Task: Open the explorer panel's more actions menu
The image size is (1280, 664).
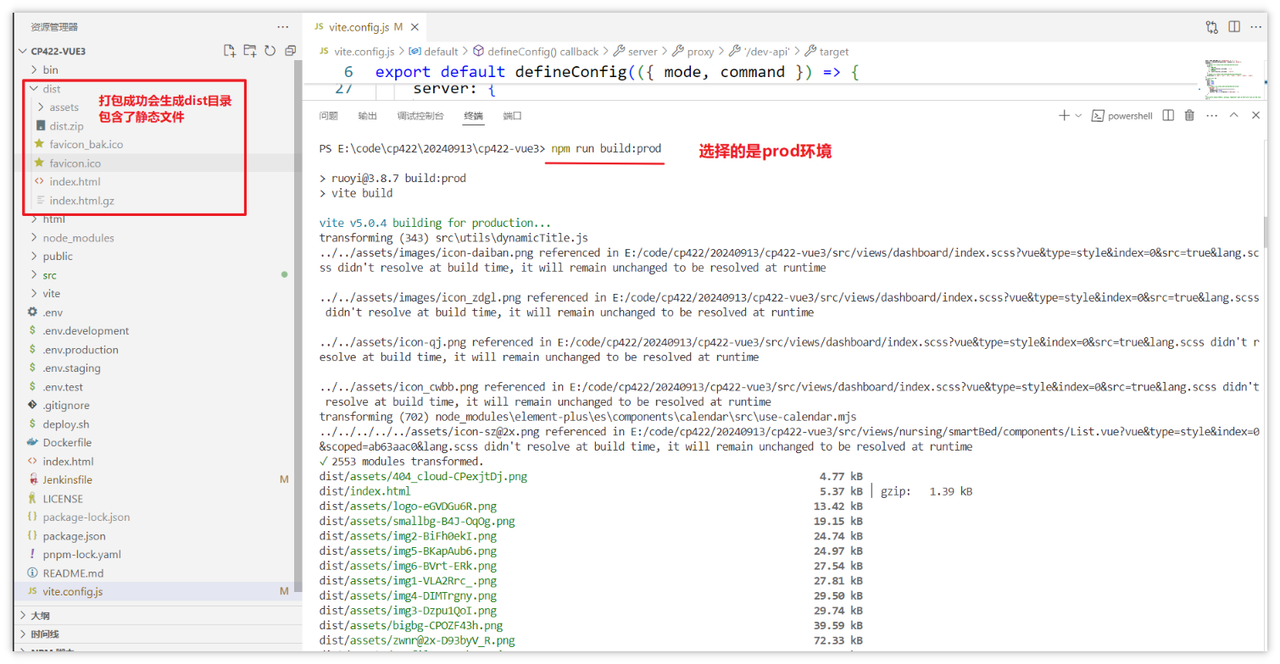Action: (x=283, y=27)
